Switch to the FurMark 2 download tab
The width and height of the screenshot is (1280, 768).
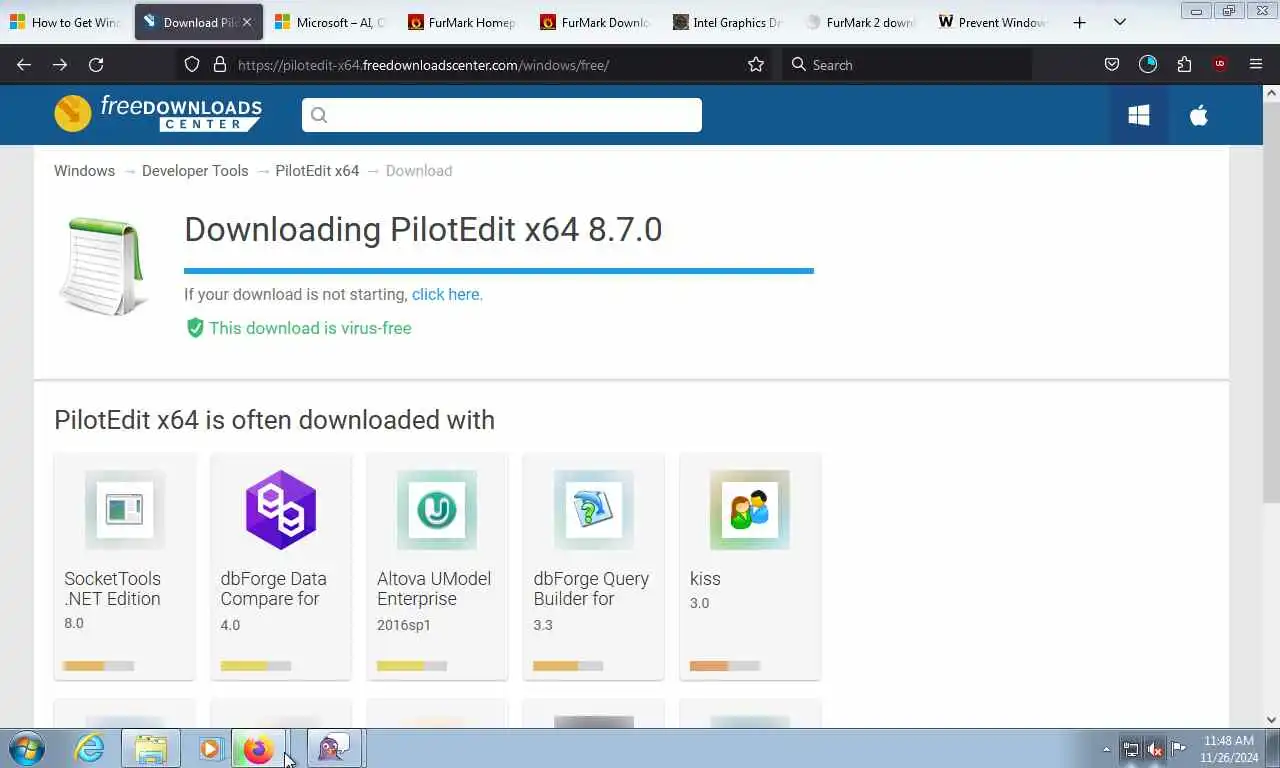(858, 22)
